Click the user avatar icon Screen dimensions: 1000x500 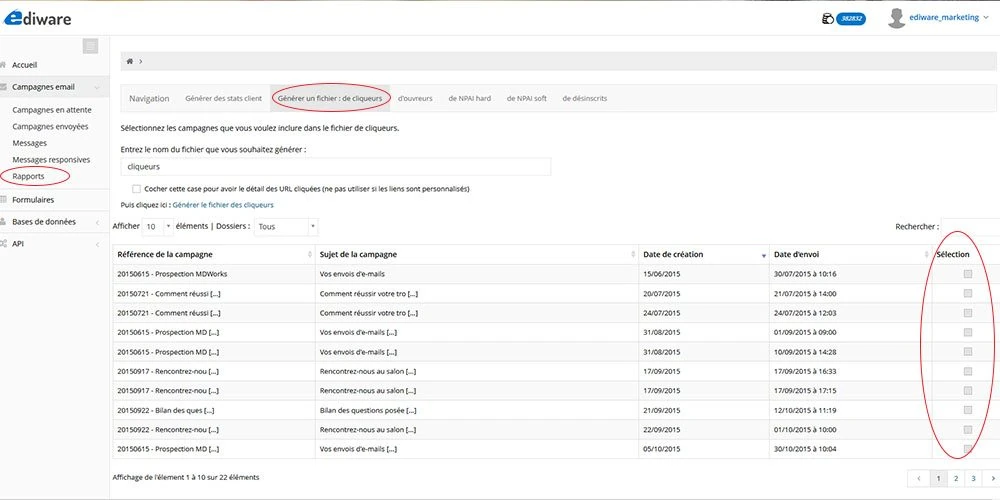[896, 18]
